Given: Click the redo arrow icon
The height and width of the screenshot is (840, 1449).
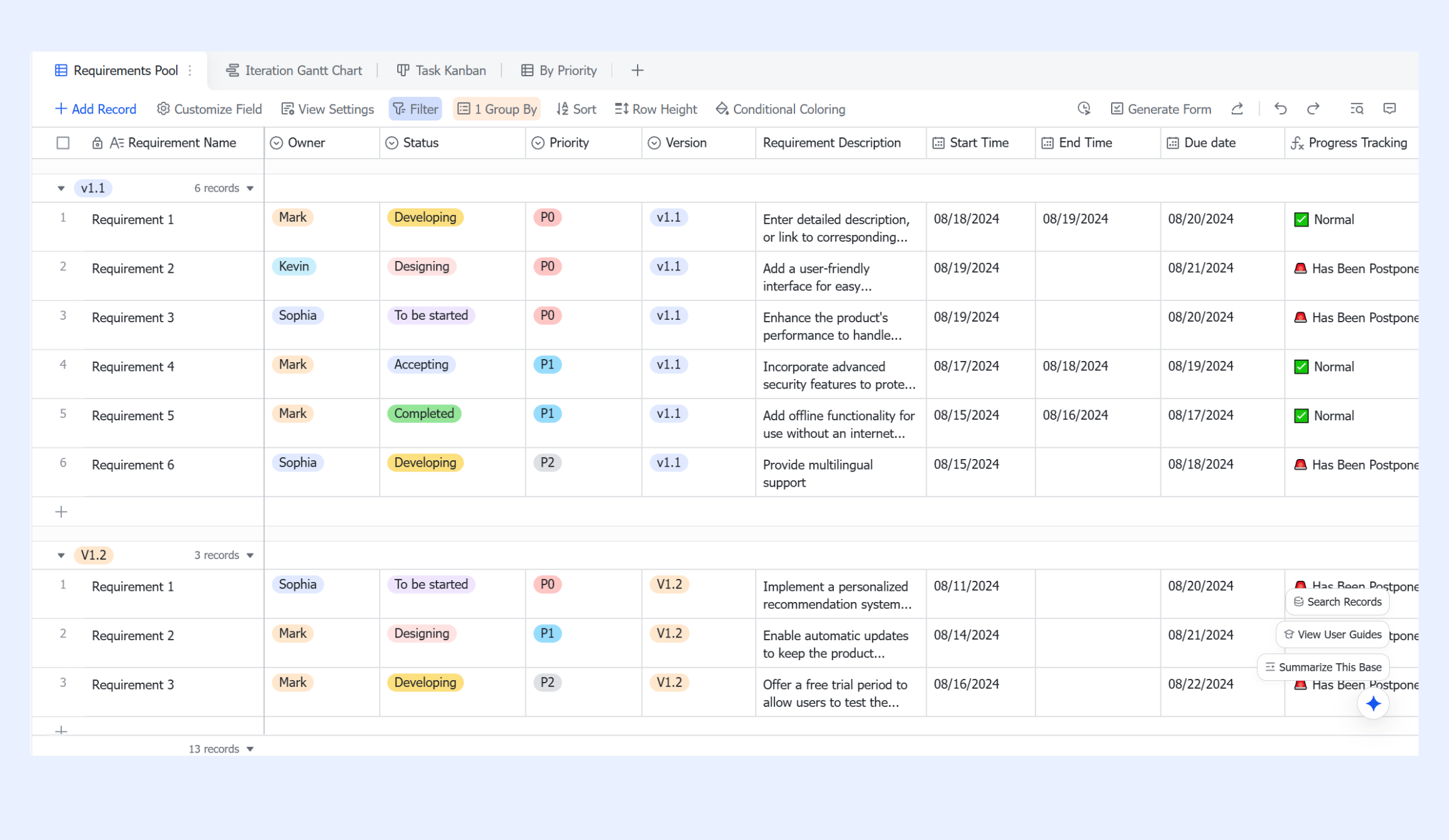Looking at the screenshot, I should click(1313, 109).
